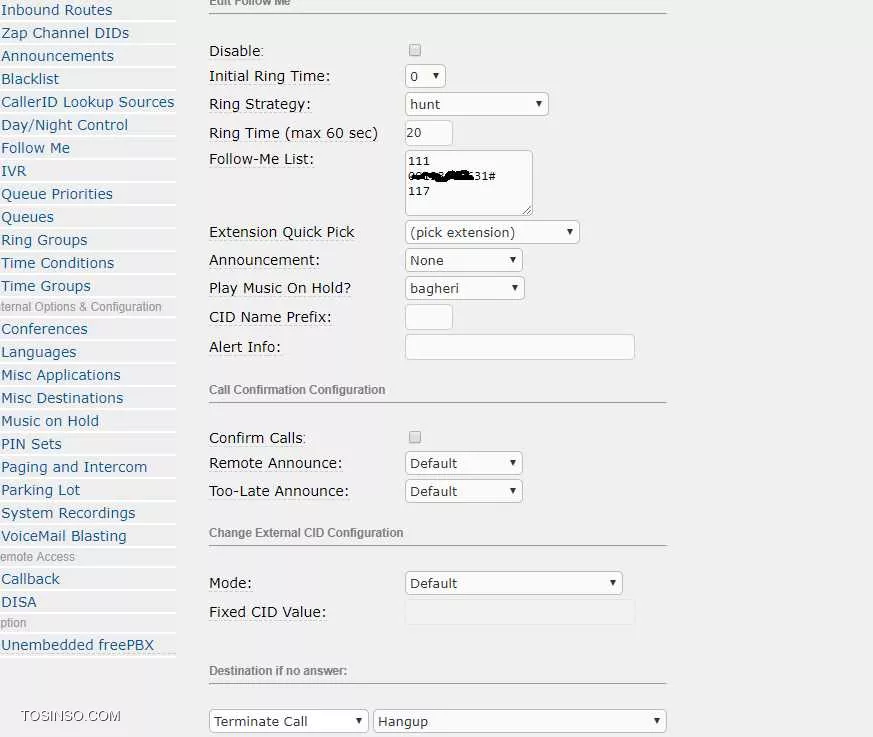Screen dimensions: 873x737
Task: Go to Music on Hold
Action: tap(50, 421)
